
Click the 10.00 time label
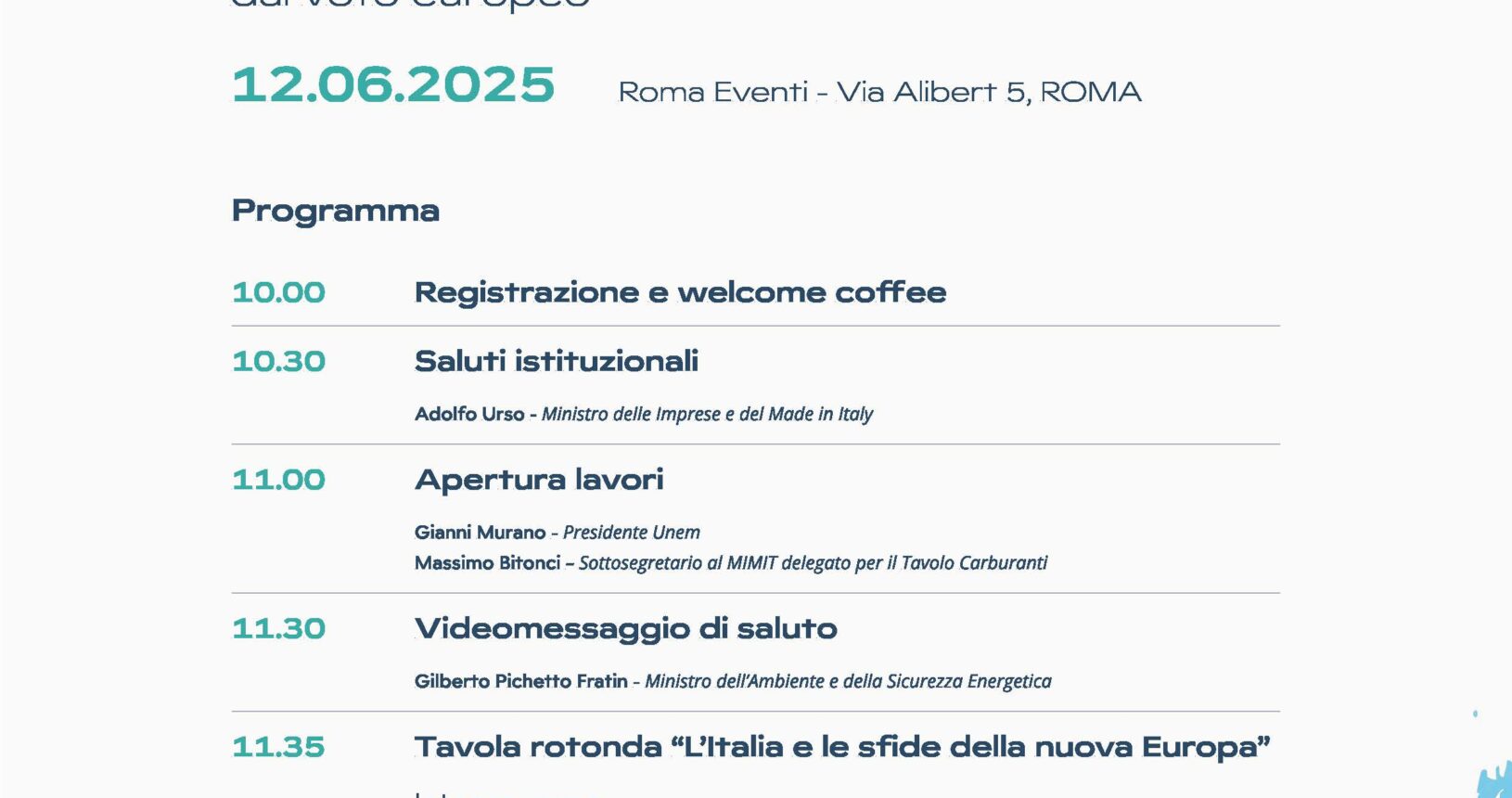tap(278, 292)
